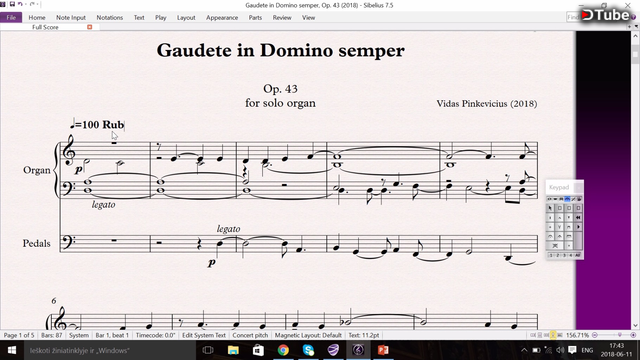
Task: Open the Review ribbon tab
Action: pyautogui.click(x=282, y=18)
